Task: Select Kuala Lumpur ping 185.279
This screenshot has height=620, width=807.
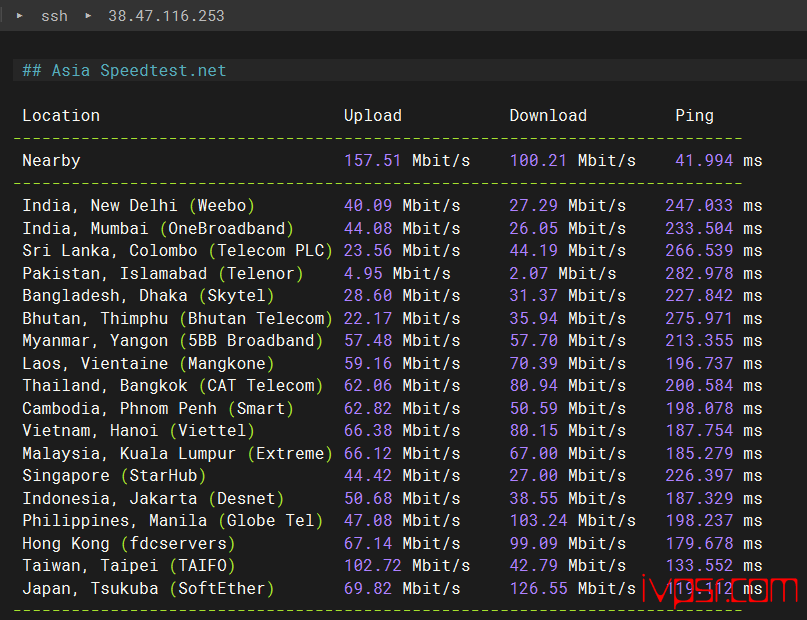Action: 699,453
